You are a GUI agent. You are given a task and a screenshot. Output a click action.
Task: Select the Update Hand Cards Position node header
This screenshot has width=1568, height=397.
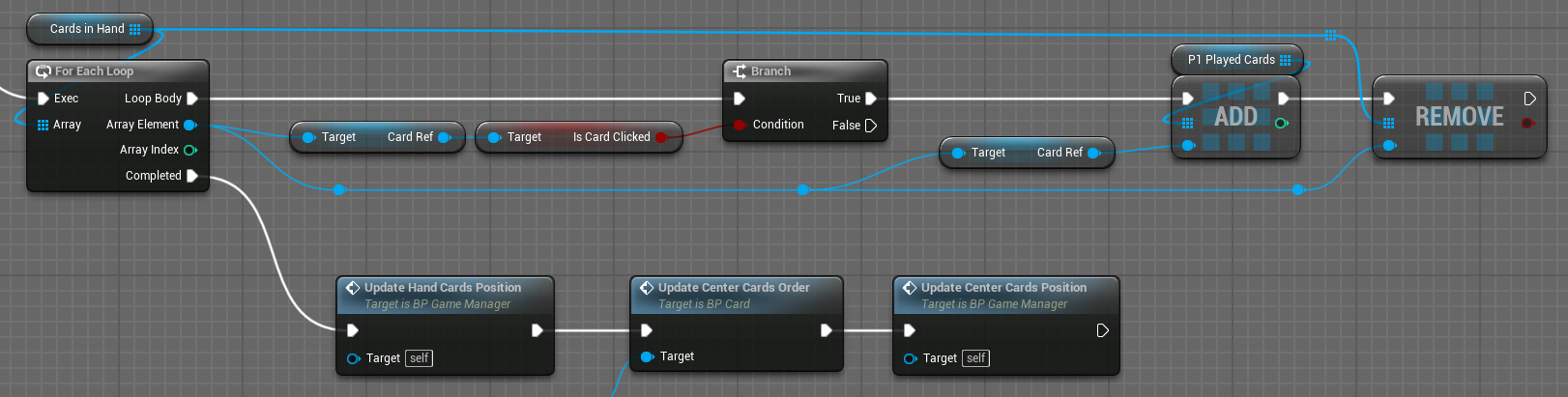(443, 288)
